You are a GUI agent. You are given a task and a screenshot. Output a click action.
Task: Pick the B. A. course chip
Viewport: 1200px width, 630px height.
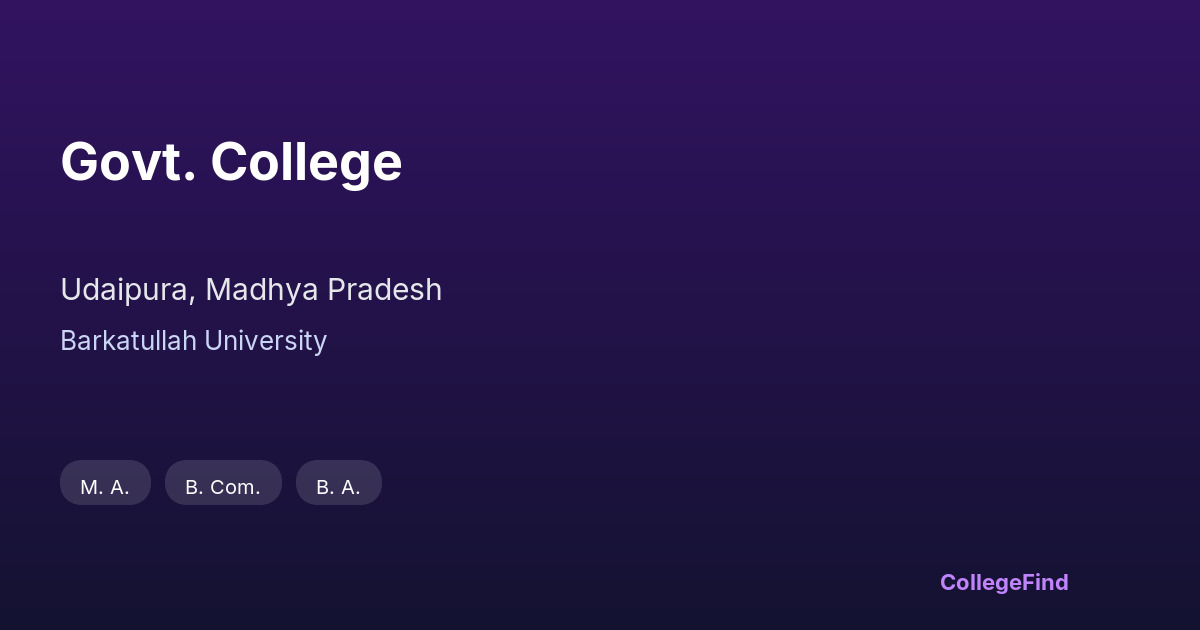click(x=338, y=486)
